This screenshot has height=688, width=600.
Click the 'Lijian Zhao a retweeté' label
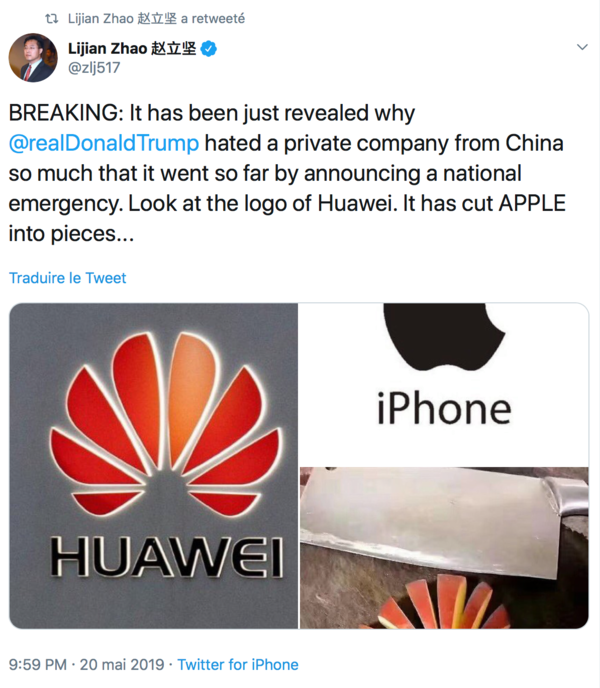click(156, 18)
